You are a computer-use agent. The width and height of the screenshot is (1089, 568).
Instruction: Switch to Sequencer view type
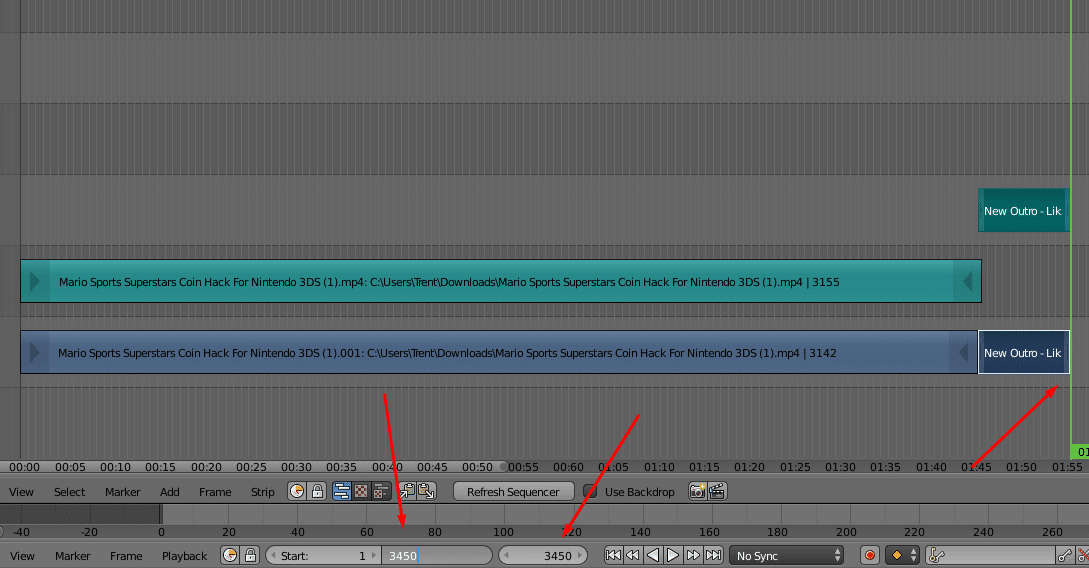342,492
